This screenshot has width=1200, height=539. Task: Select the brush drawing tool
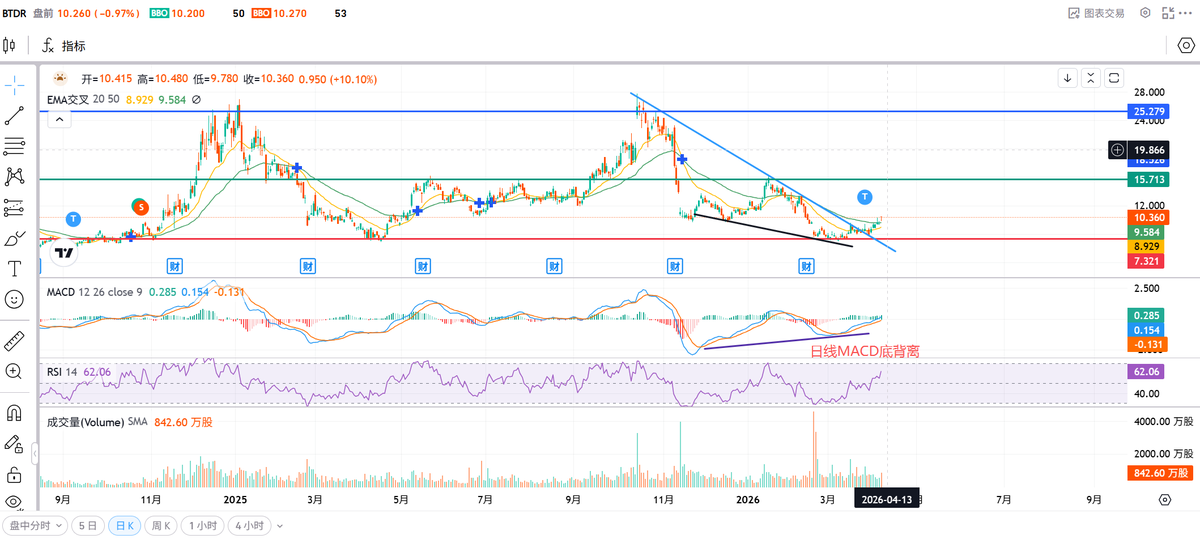pos(14,239)
